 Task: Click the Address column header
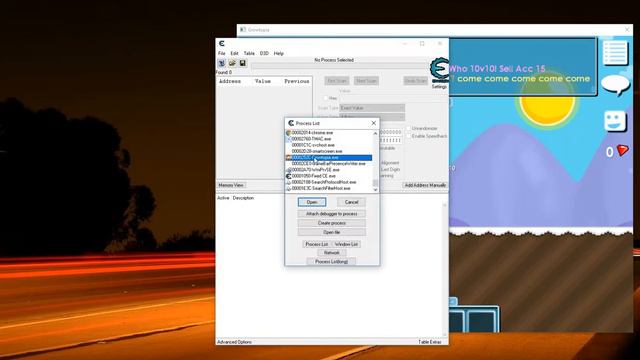(230, 81)
